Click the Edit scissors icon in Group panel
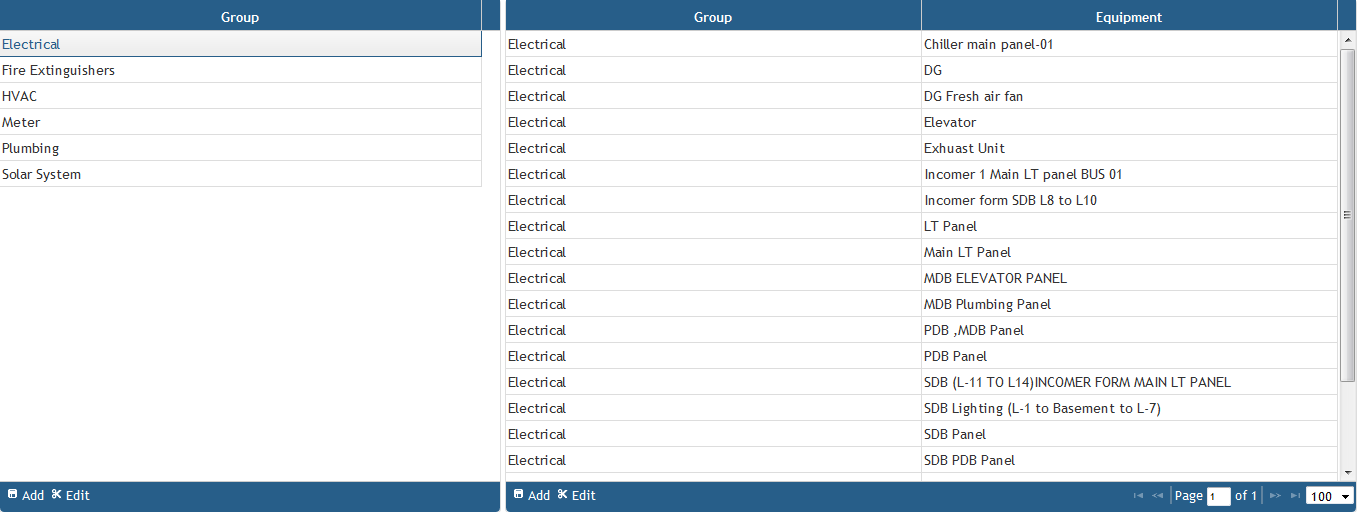This screenshot has width=1357, height=512. pyautogui.click(x=57, y=494)
